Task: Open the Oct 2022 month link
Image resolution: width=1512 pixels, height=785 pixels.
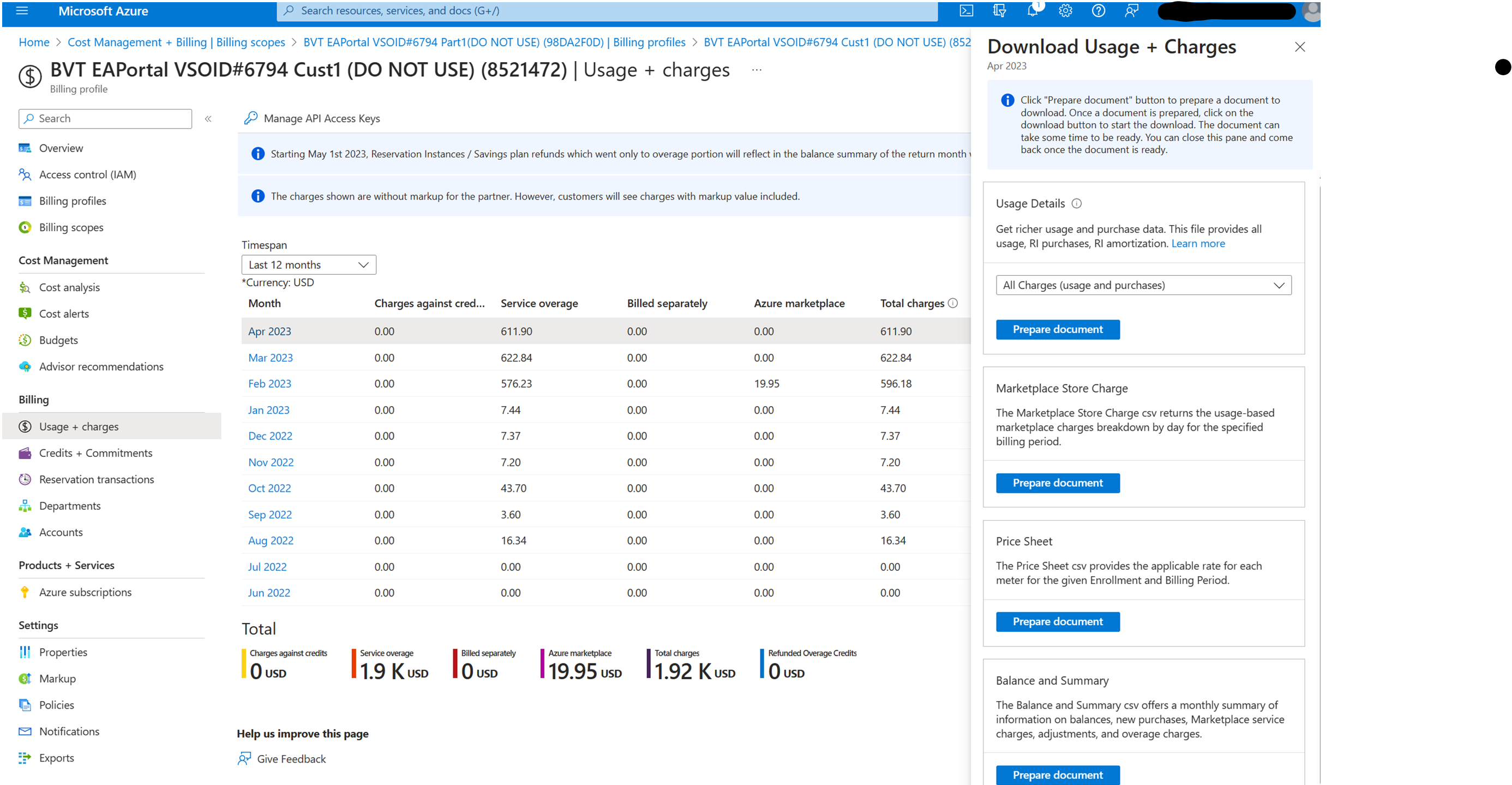Action: [269, 487]
